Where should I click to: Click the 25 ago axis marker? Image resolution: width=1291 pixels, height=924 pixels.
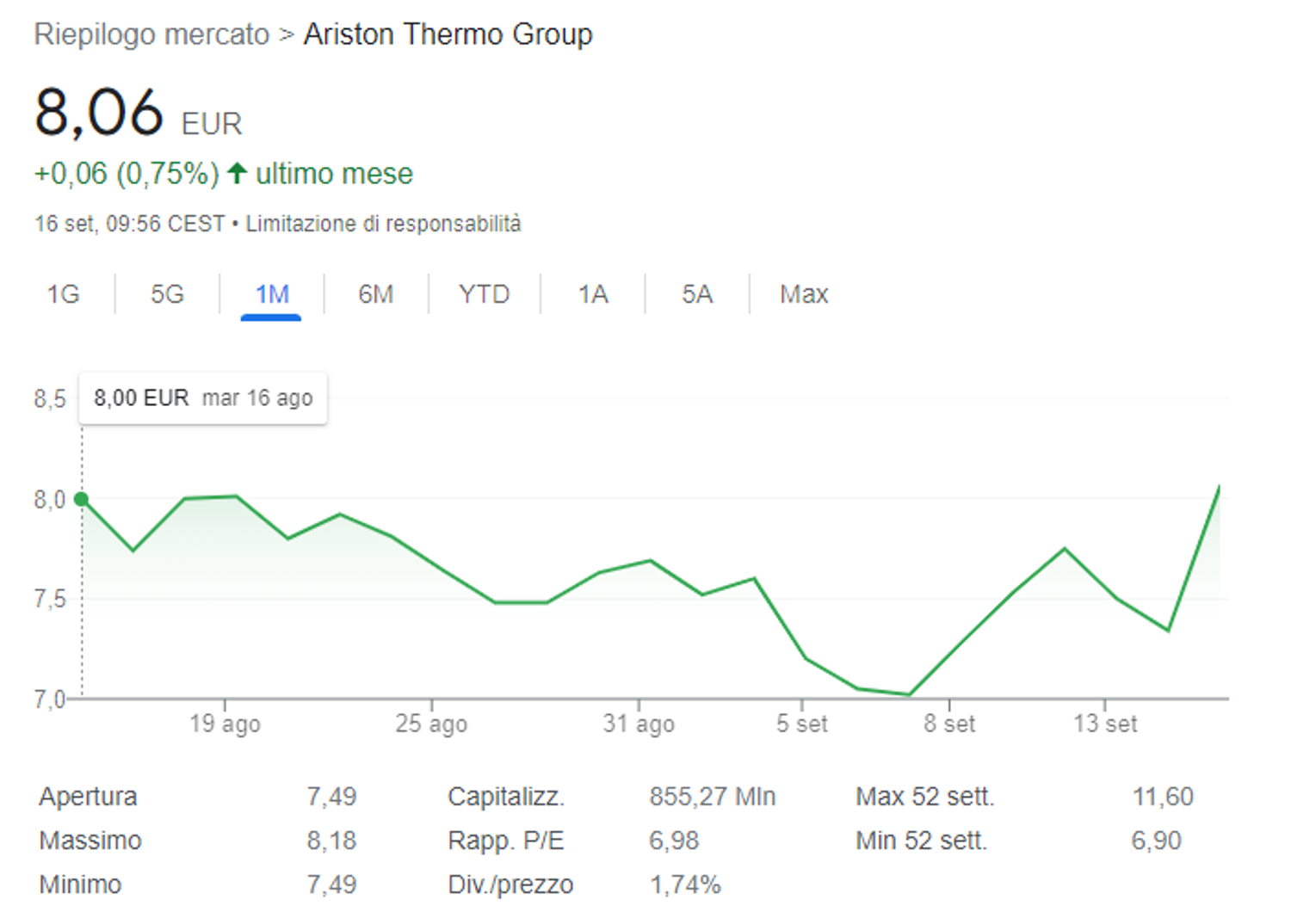[431, 724]
